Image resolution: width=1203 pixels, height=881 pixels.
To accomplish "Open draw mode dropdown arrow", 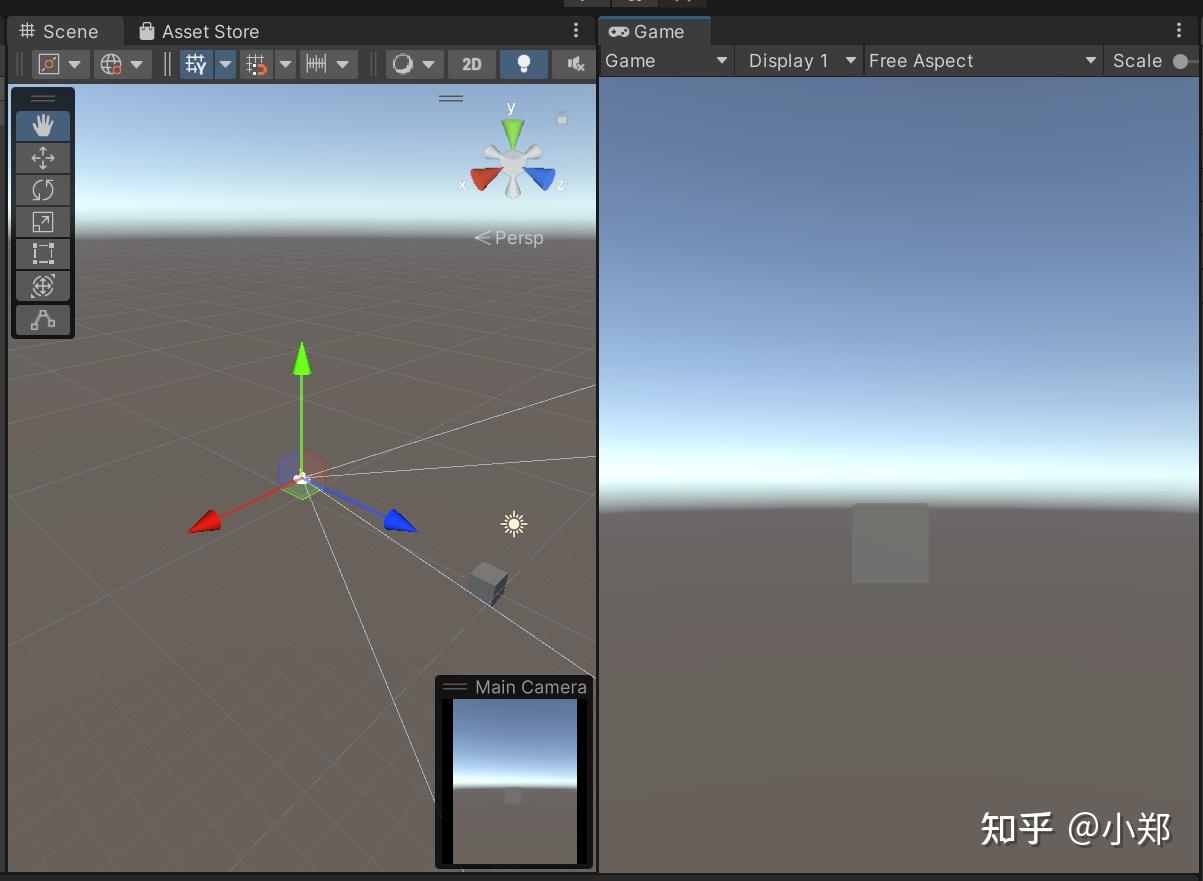I will tap(429, 65).
